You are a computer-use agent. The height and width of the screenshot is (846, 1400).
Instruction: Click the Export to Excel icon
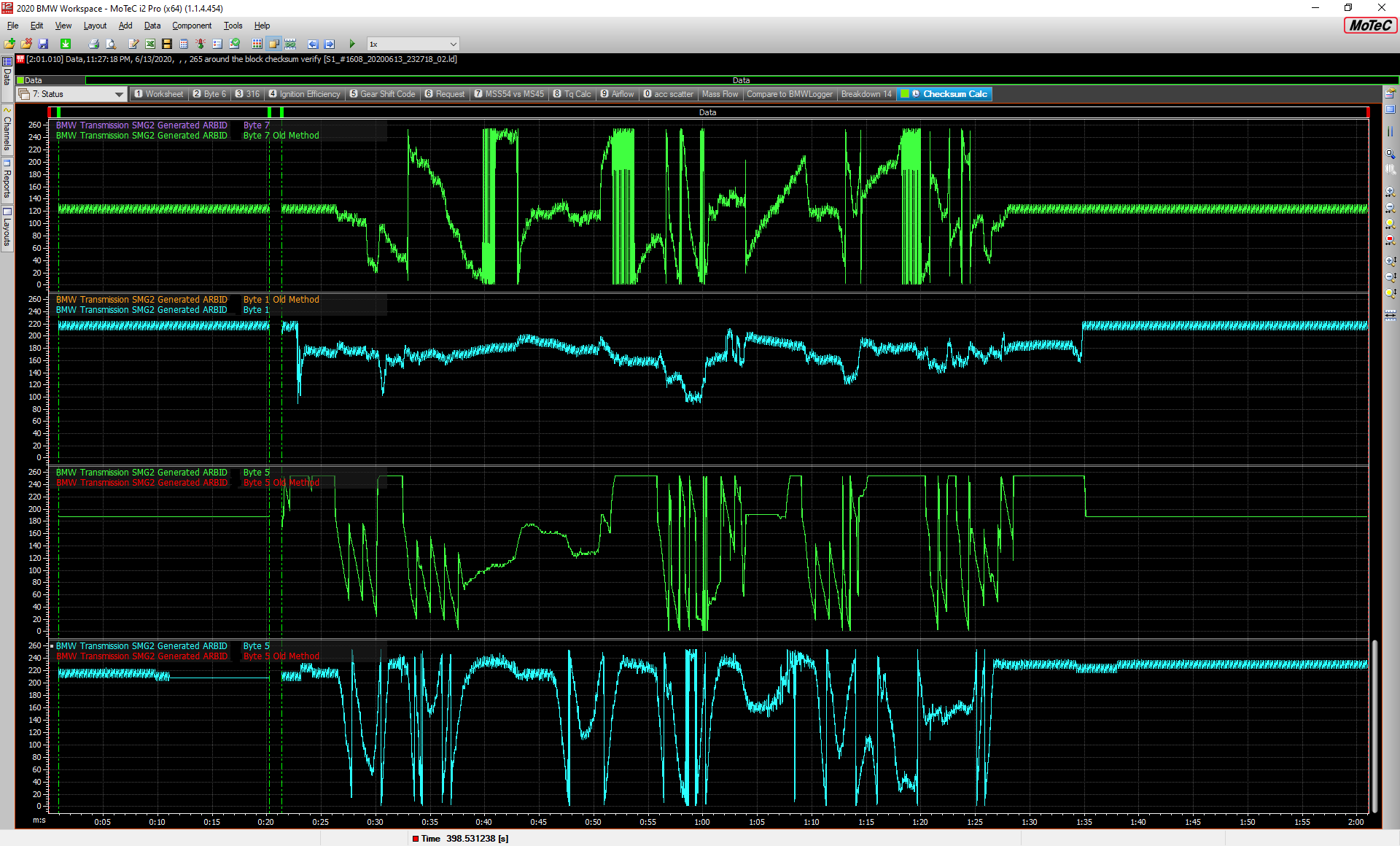pyautogui.click(x=150, y=44)
